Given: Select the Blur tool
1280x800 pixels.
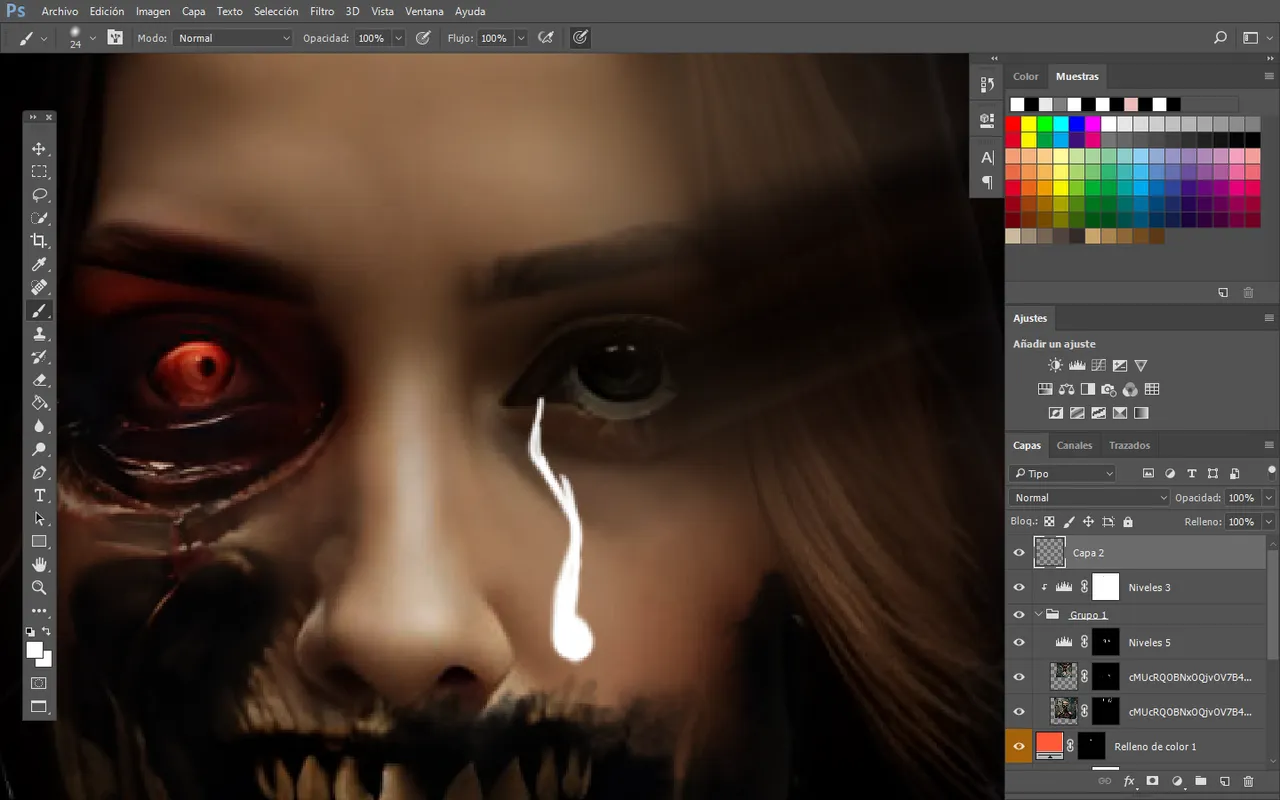Looking at the screenshot, I should coord(39,426).
